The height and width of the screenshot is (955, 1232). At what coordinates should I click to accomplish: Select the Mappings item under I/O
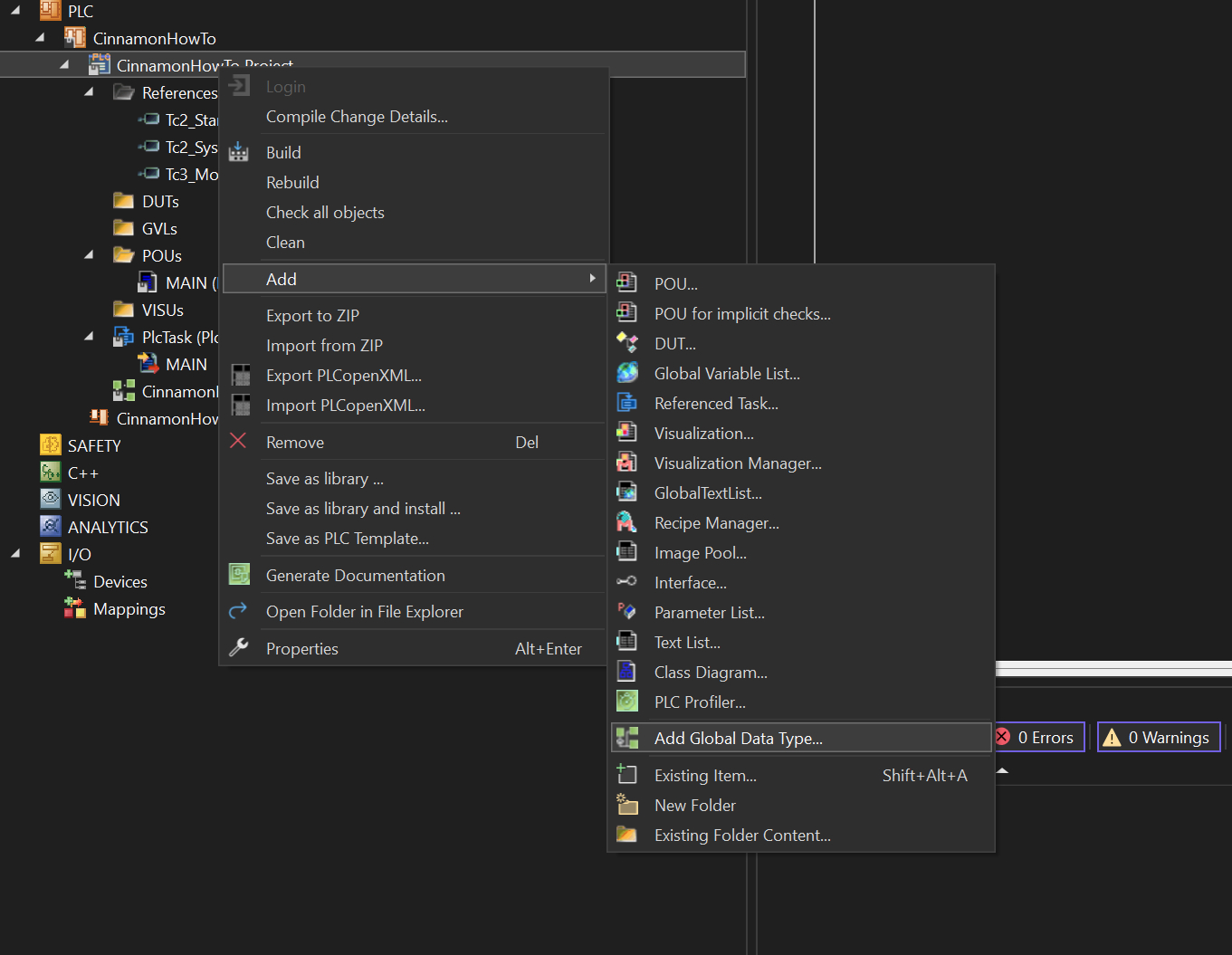coord(129,608)
